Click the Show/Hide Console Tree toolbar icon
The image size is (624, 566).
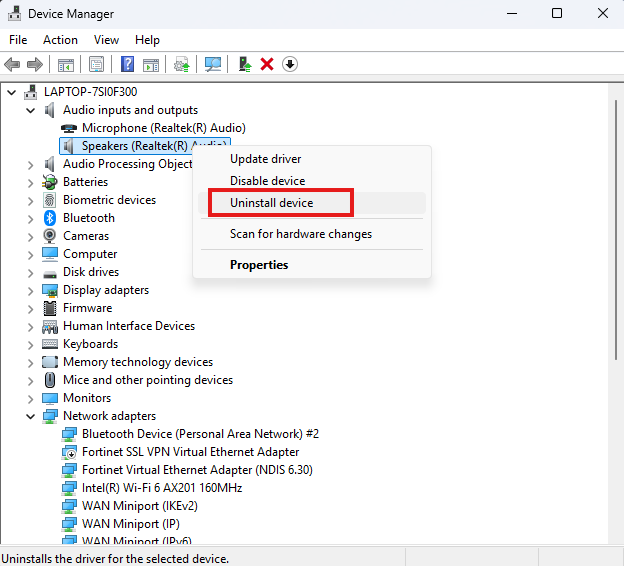(66, 64)
